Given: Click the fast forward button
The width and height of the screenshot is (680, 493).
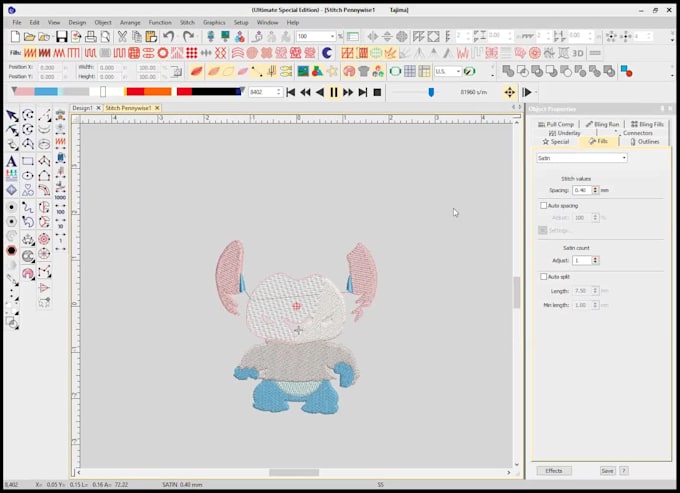Looking at the screenshot, I should click(348, 92).
